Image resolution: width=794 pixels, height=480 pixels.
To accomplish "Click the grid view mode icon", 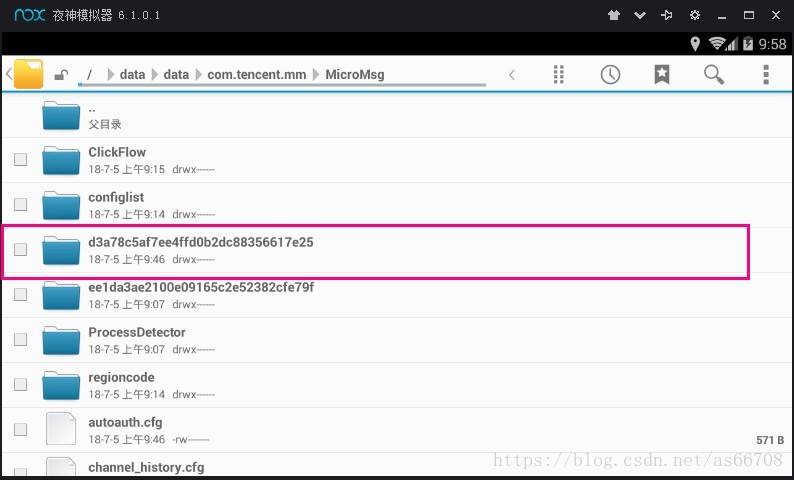I will point(559,74).
